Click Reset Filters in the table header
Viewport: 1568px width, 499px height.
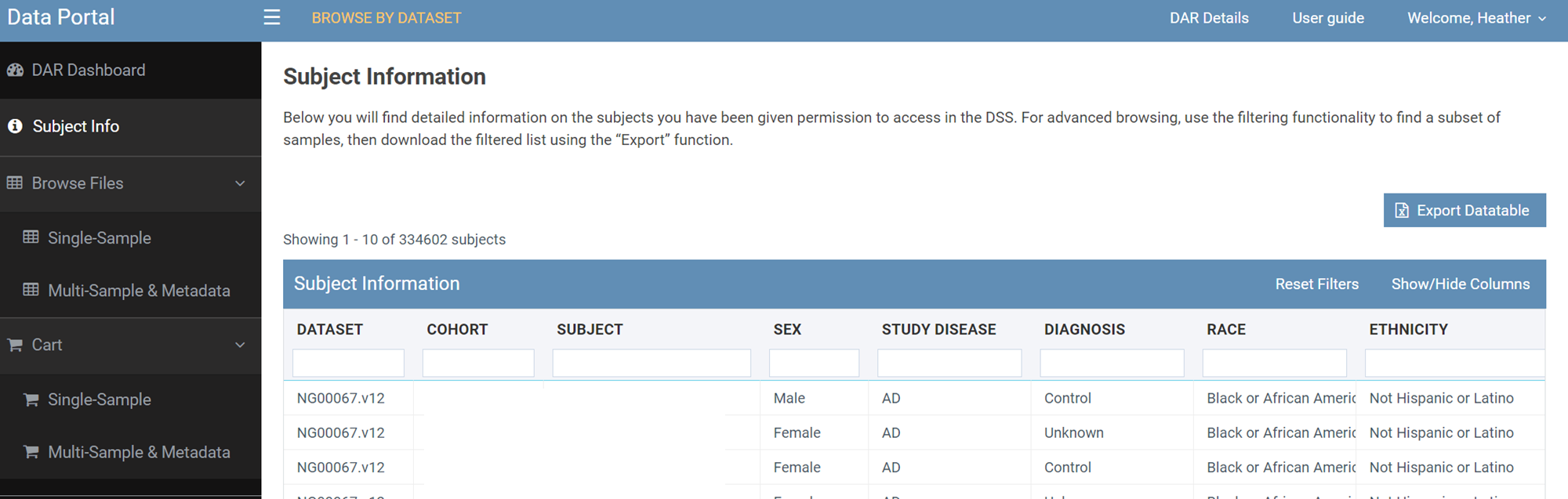(x=1316, y=284)
